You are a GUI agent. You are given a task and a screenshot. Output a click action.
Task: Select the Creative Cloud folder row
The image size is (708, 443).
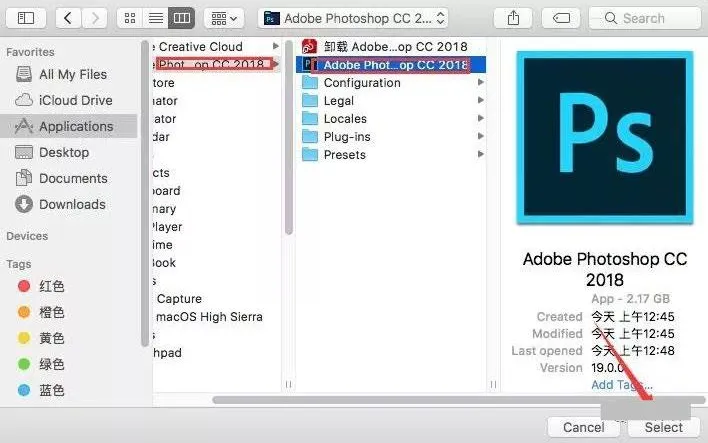217,47
